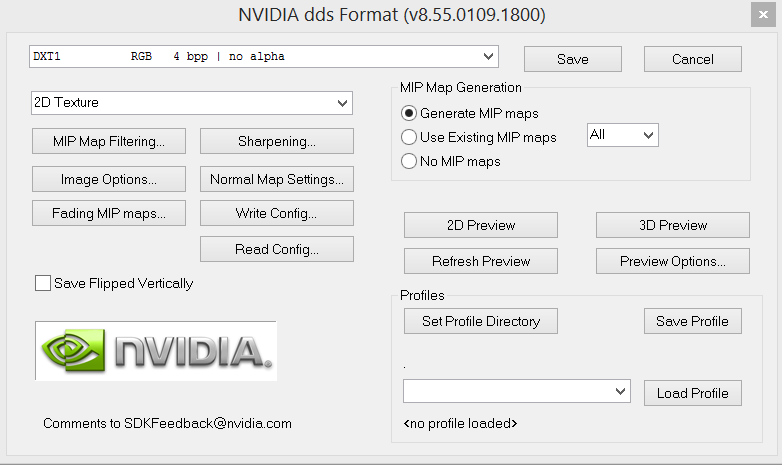Click Load Profile button
Viewport: 782px width, 465px height.
(x=693, y=393)
